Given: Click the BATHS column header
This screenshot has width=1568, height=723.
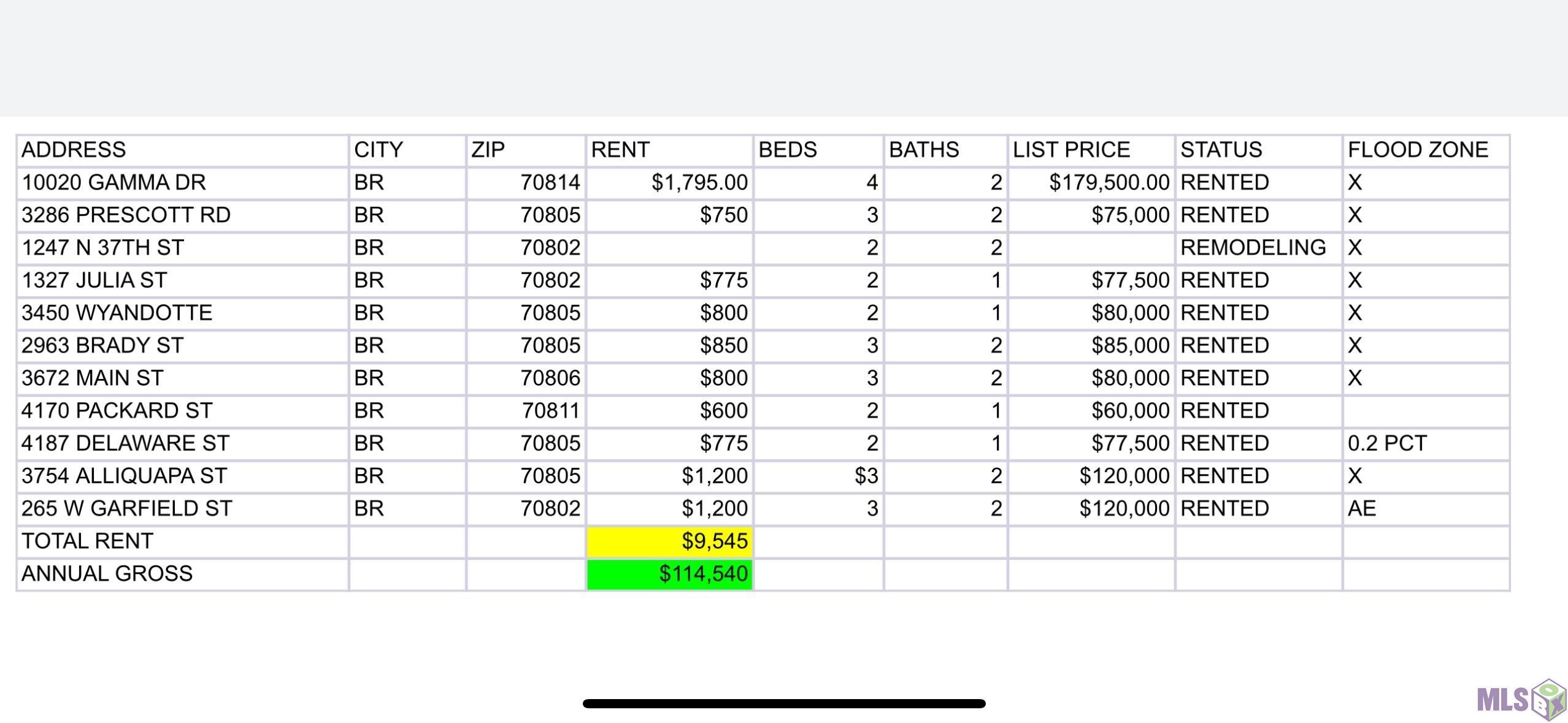Looking at the screenshot, I should pyautogui.click(x=945, y=150).
